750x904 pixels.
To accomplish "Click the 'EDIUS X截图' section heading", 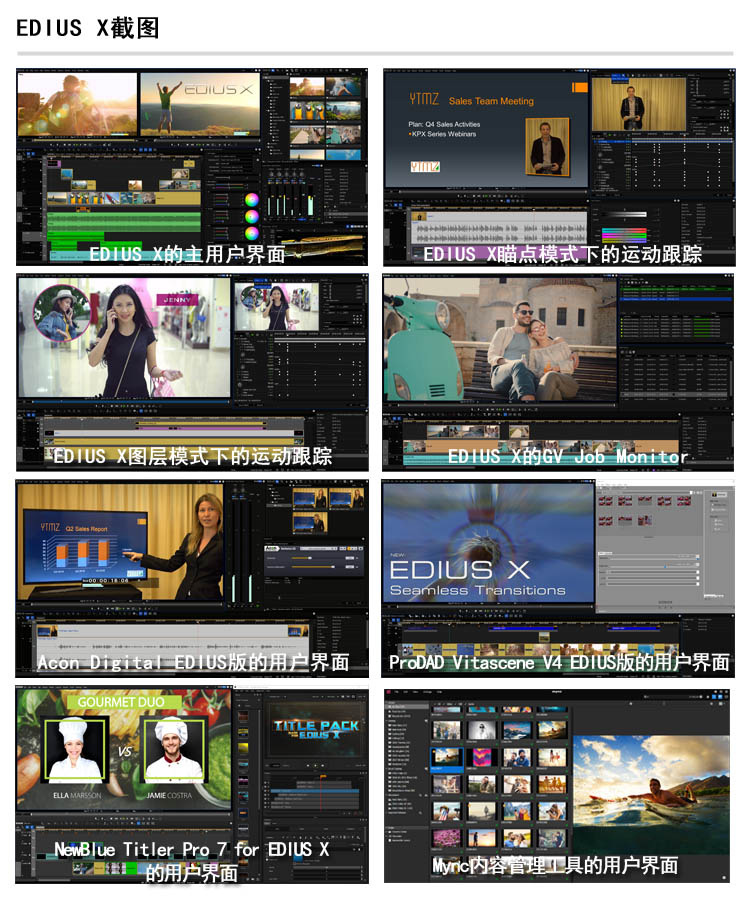I will coord(88,28).
